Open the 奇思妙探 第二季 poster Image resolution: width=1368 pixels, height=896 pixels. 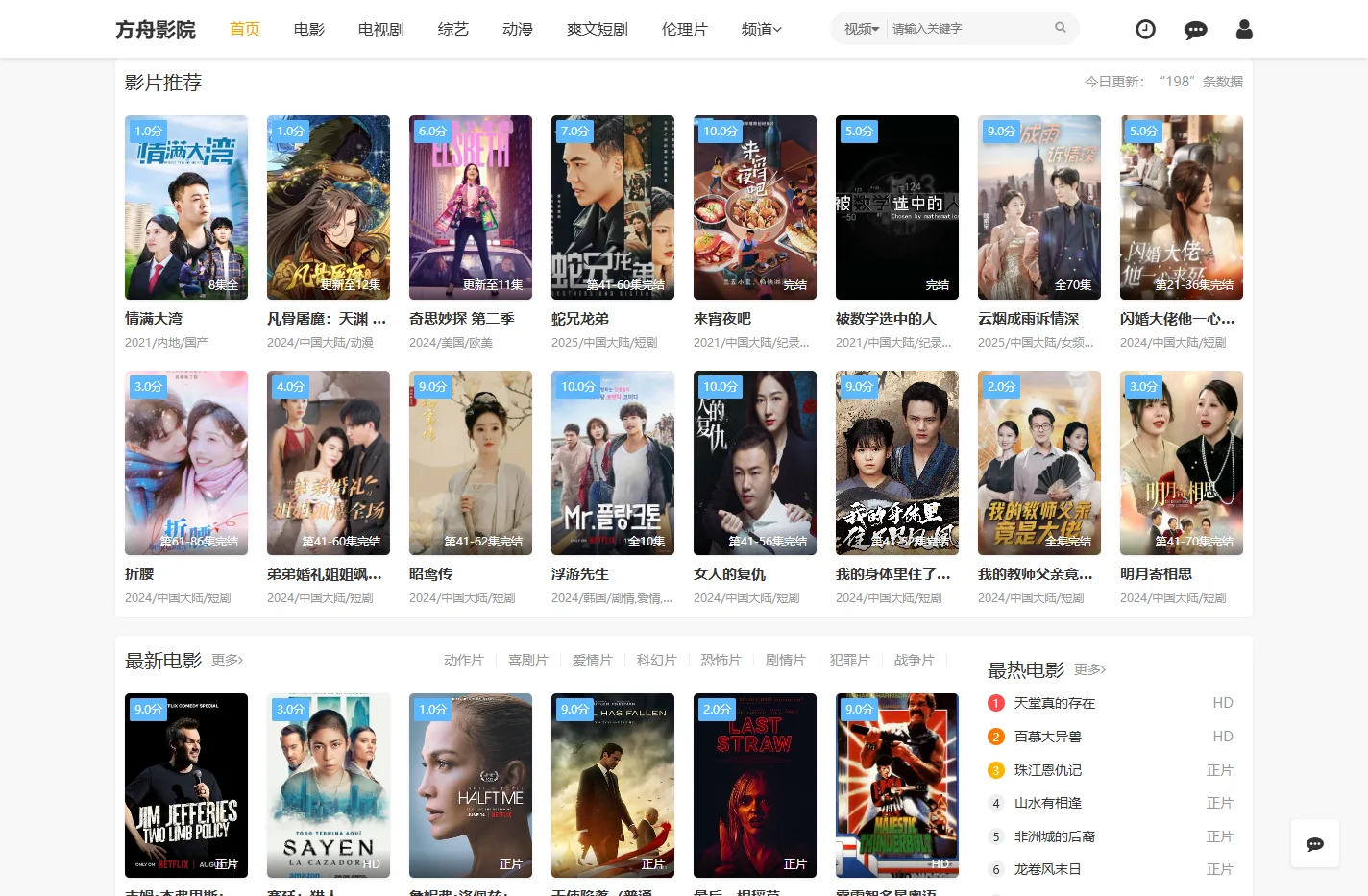pyautogui.click(x=471, y=207)
